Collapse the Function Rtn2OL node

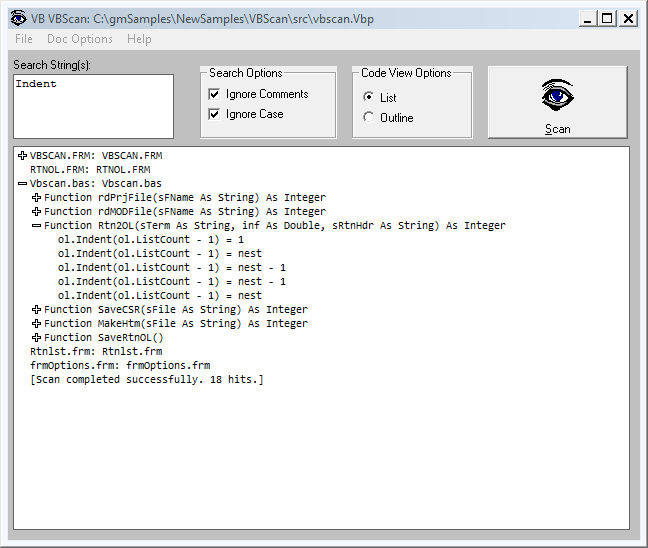tap(36, 226)
